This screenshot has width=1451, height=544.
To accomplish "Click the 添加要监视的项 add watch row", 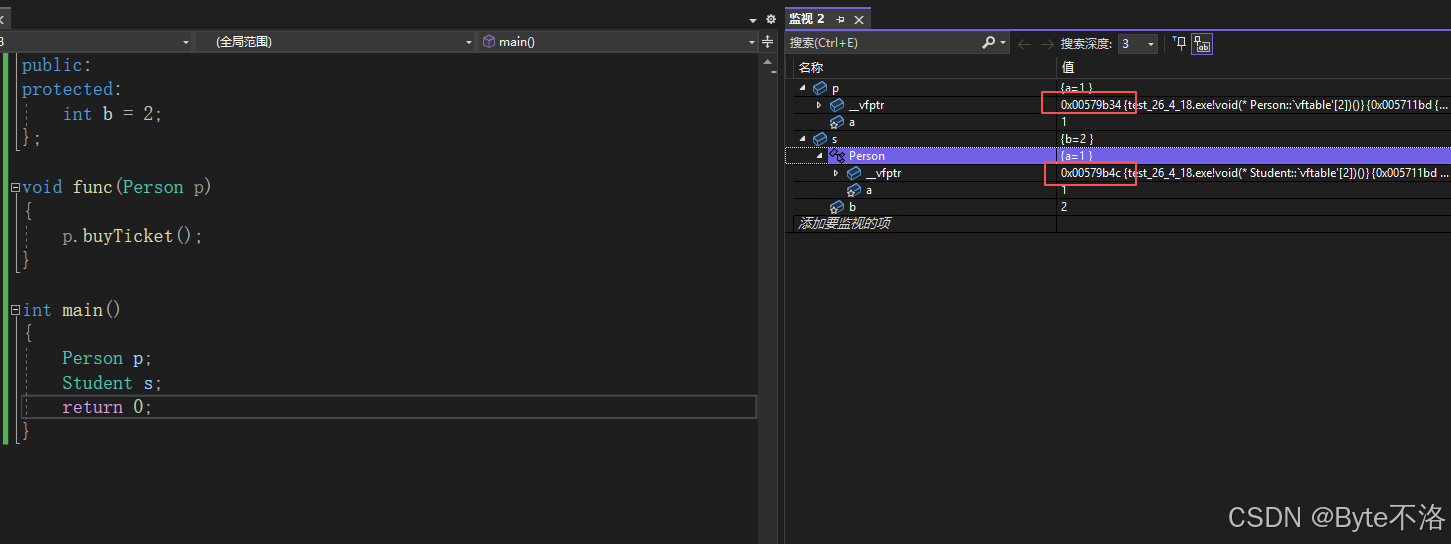I will pyautogui.click(x=844, y=223).
